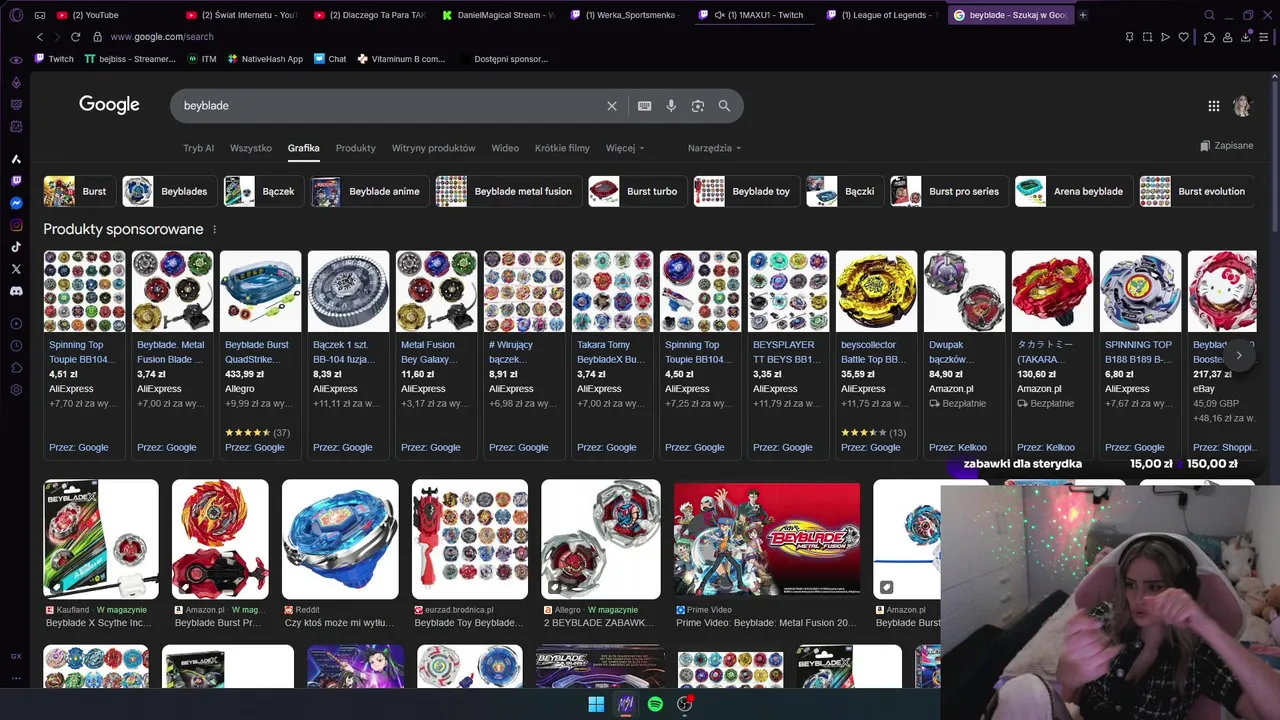This screenshot has height=720, width=1280.
Task: Expand the Więcej dropdown
Action: coord(625,148)
